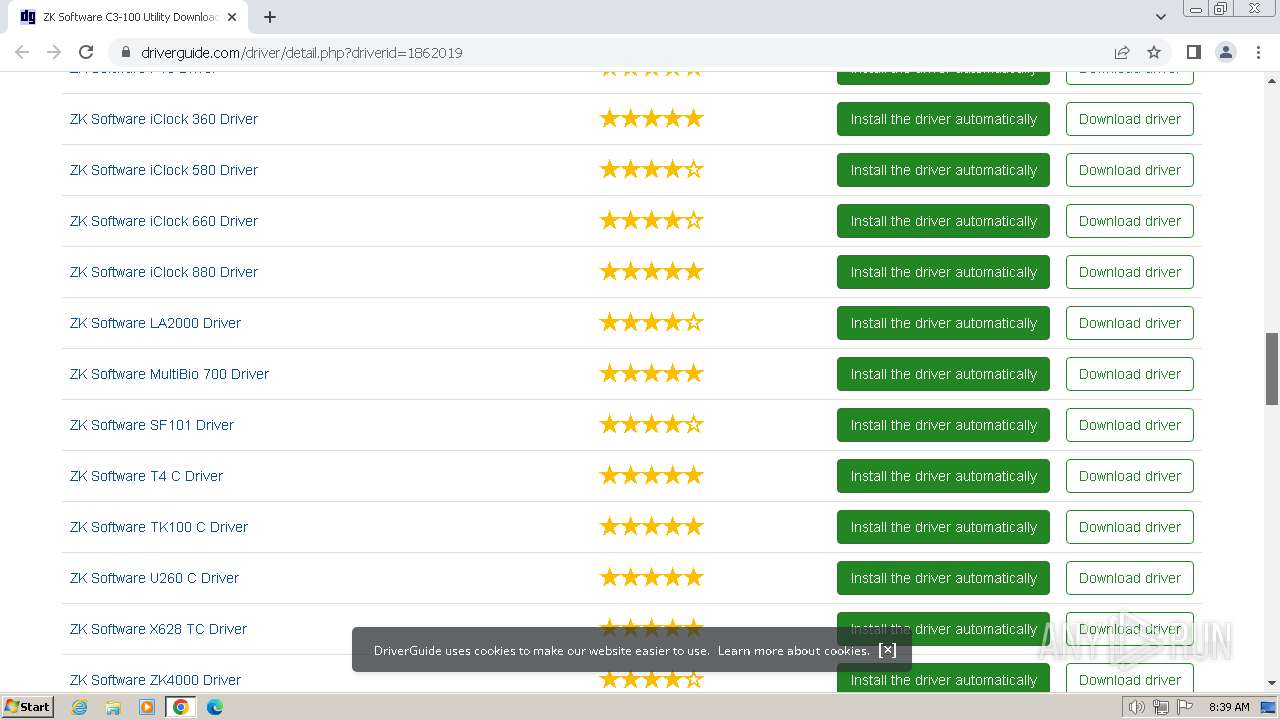Image resolution: width=1280 pixels, height=720 pixels.
Task: Open ZK Software iClock 660 Driver link
Action: pyautogui.click(x=164, y=221)
